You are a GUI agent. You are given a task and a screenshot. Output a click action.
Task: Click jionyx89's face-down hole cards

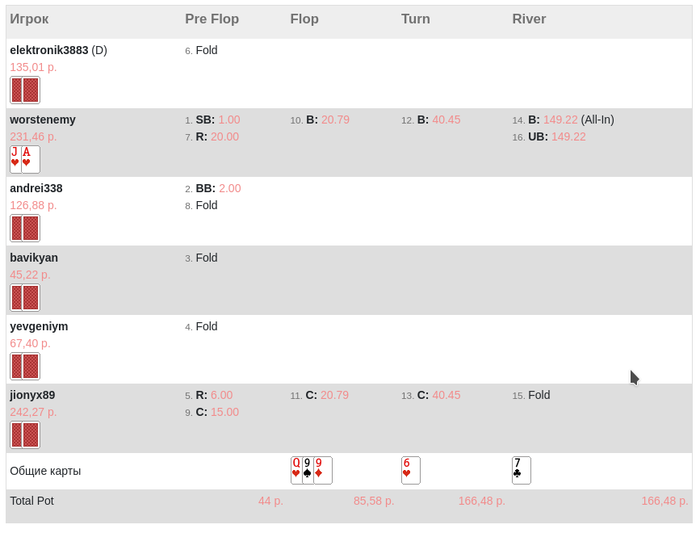[x=25, y=435]
